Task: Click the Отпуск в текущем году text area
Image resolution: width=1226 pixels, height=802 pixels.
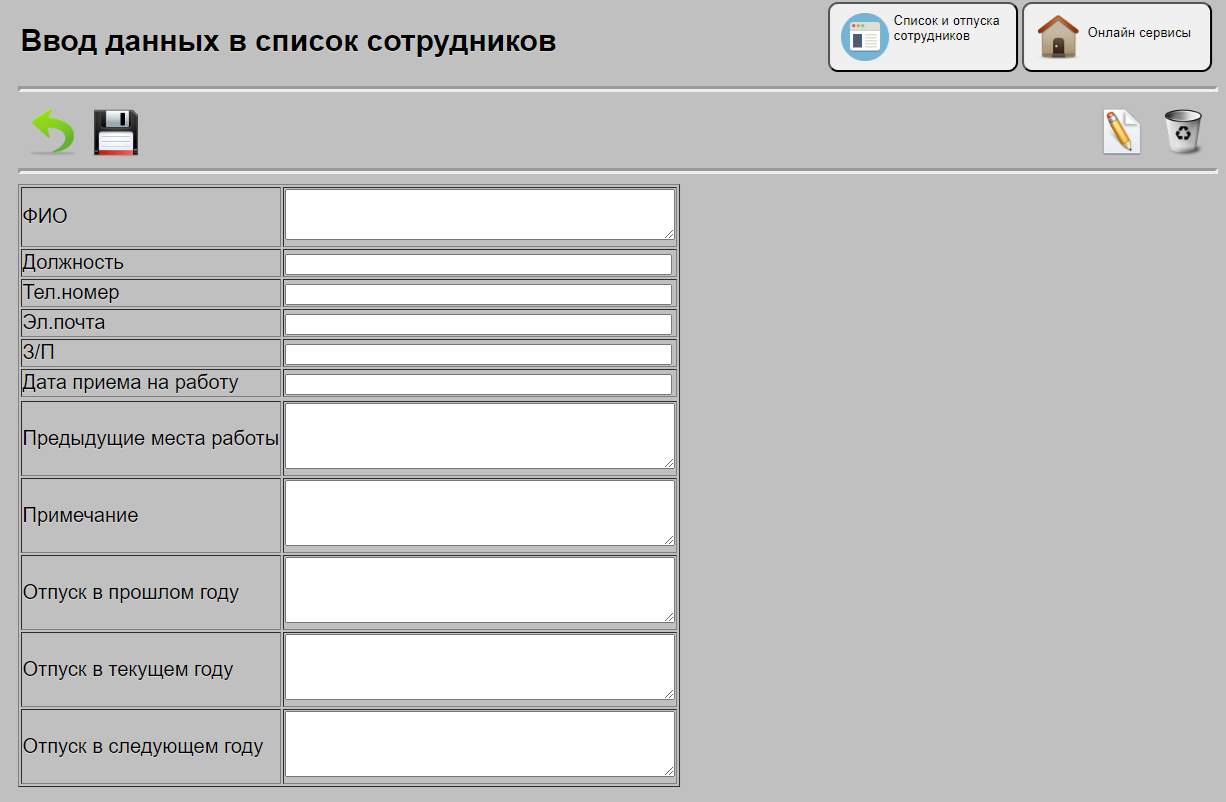Action: 478,666
